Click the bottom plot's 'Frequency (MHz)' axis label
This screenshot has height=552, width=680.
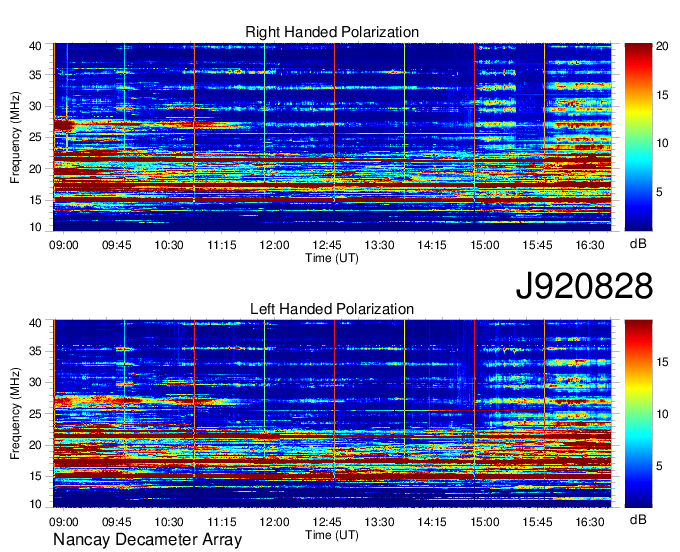[15, 414]
